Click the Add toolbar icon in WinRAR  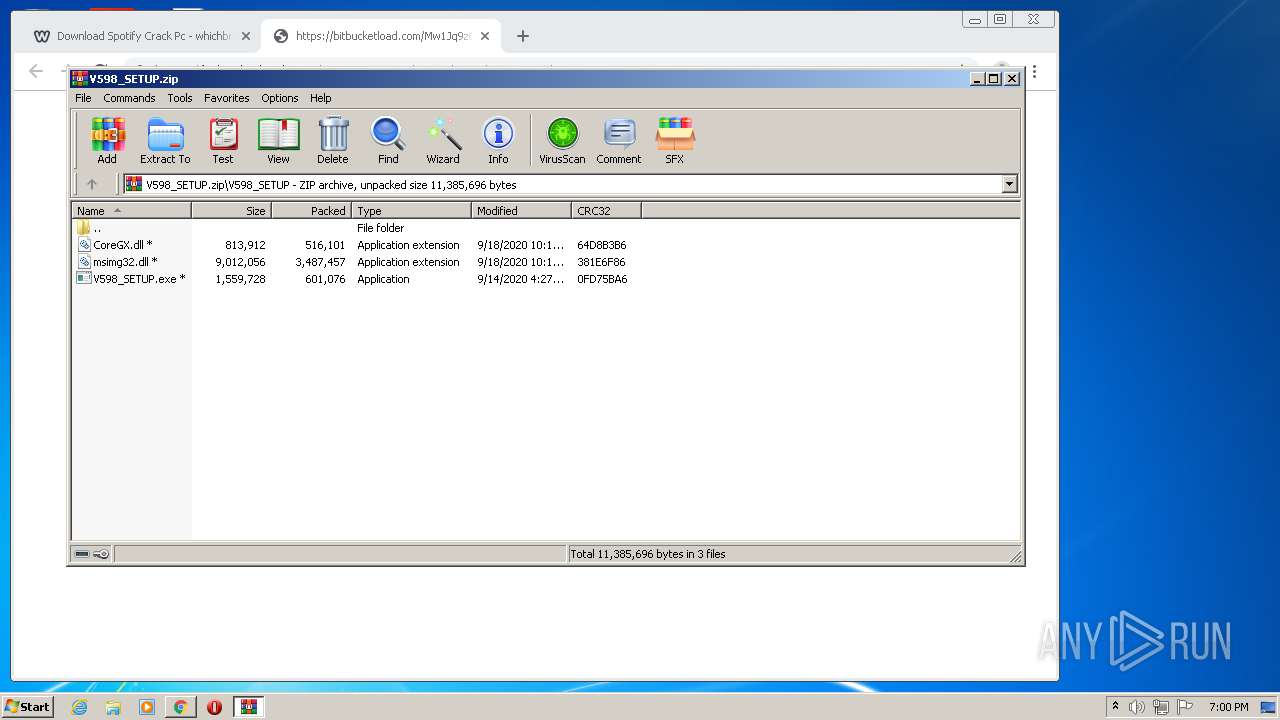click(107, 140)
